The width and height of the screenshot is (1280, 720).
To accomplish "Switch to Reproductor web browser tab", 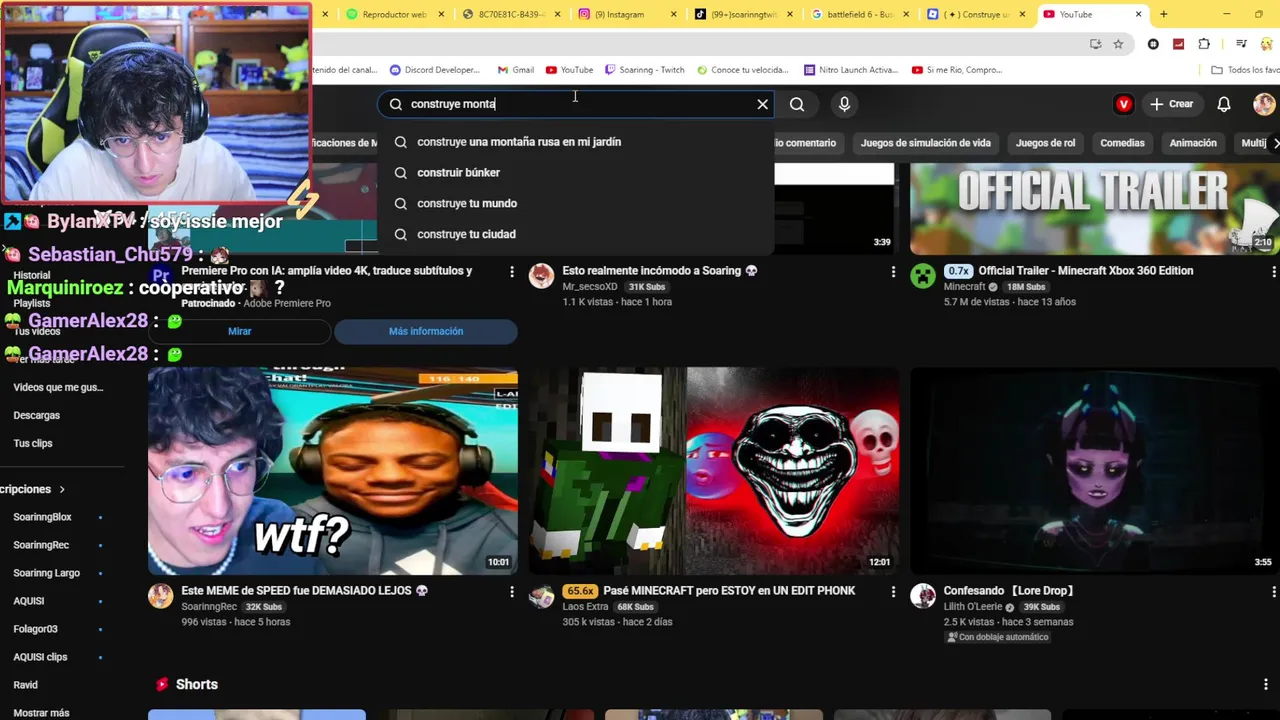I will (394, 15).
